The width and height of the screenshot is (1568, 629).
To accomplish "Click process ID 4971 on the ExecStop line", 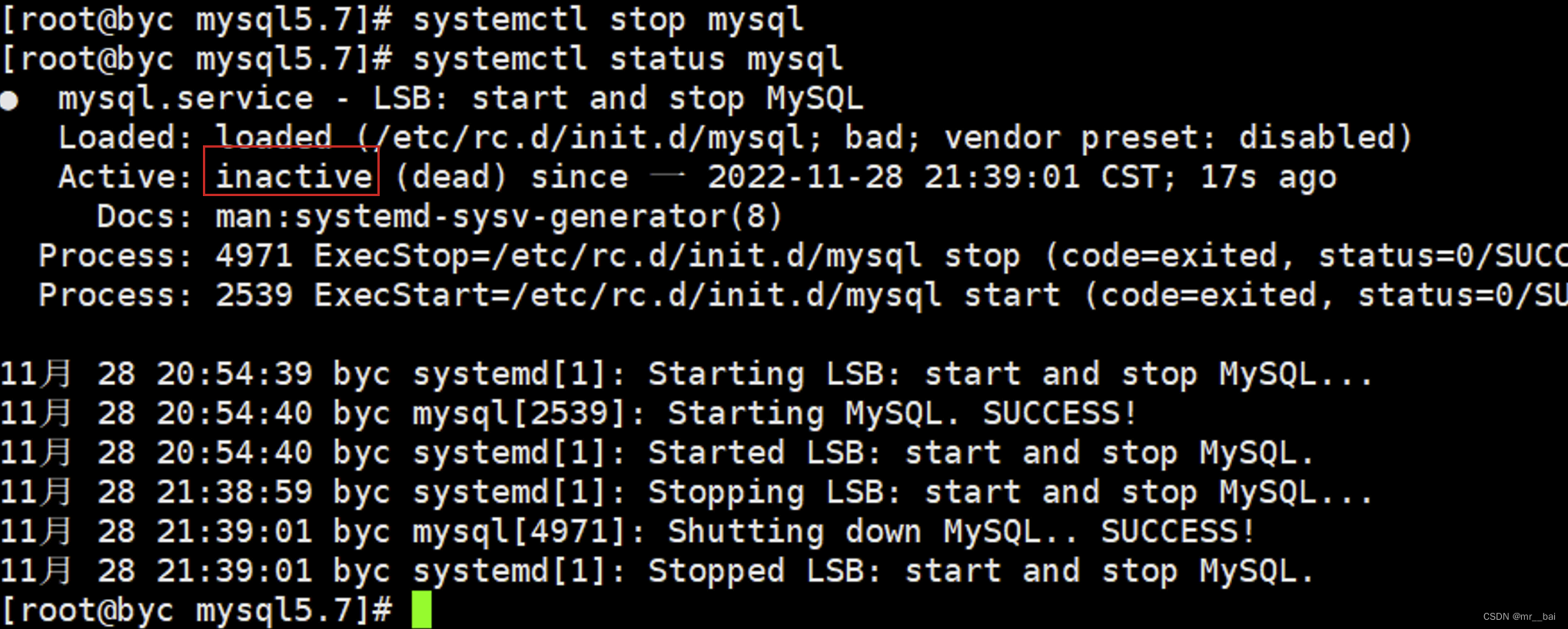I will coord(254,256).
